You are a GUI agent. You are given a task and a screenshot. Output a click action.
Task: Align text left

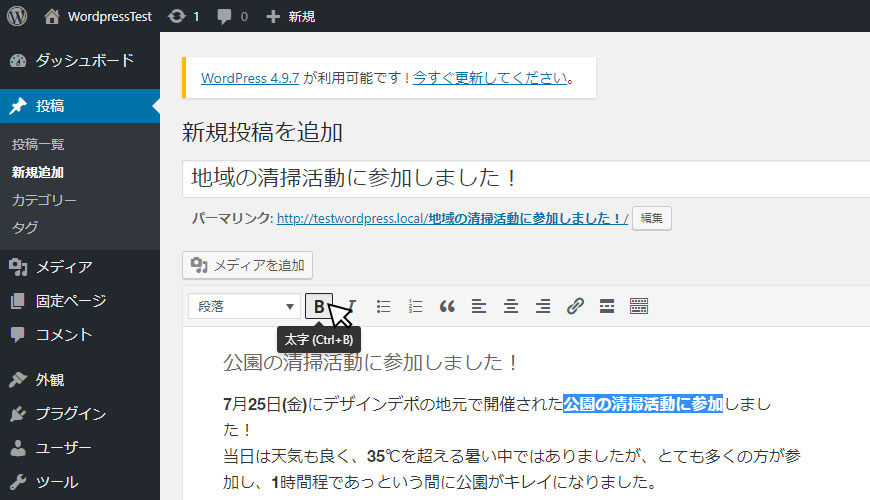pos(479,306)
